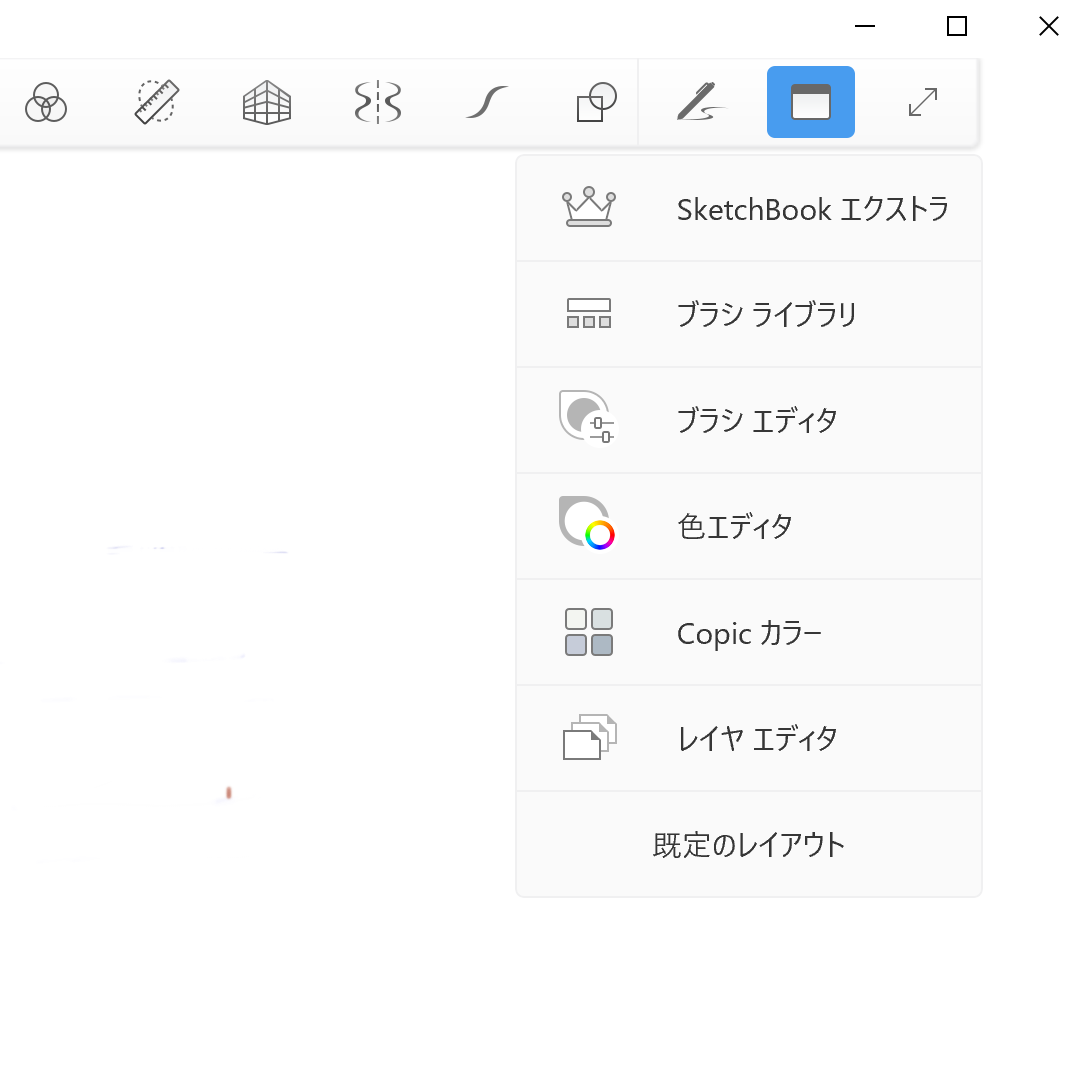Viewport: 1082px width, 1071px height.
Task: Open SketchBook エクストラ from the menu
Action: [749, 208]
